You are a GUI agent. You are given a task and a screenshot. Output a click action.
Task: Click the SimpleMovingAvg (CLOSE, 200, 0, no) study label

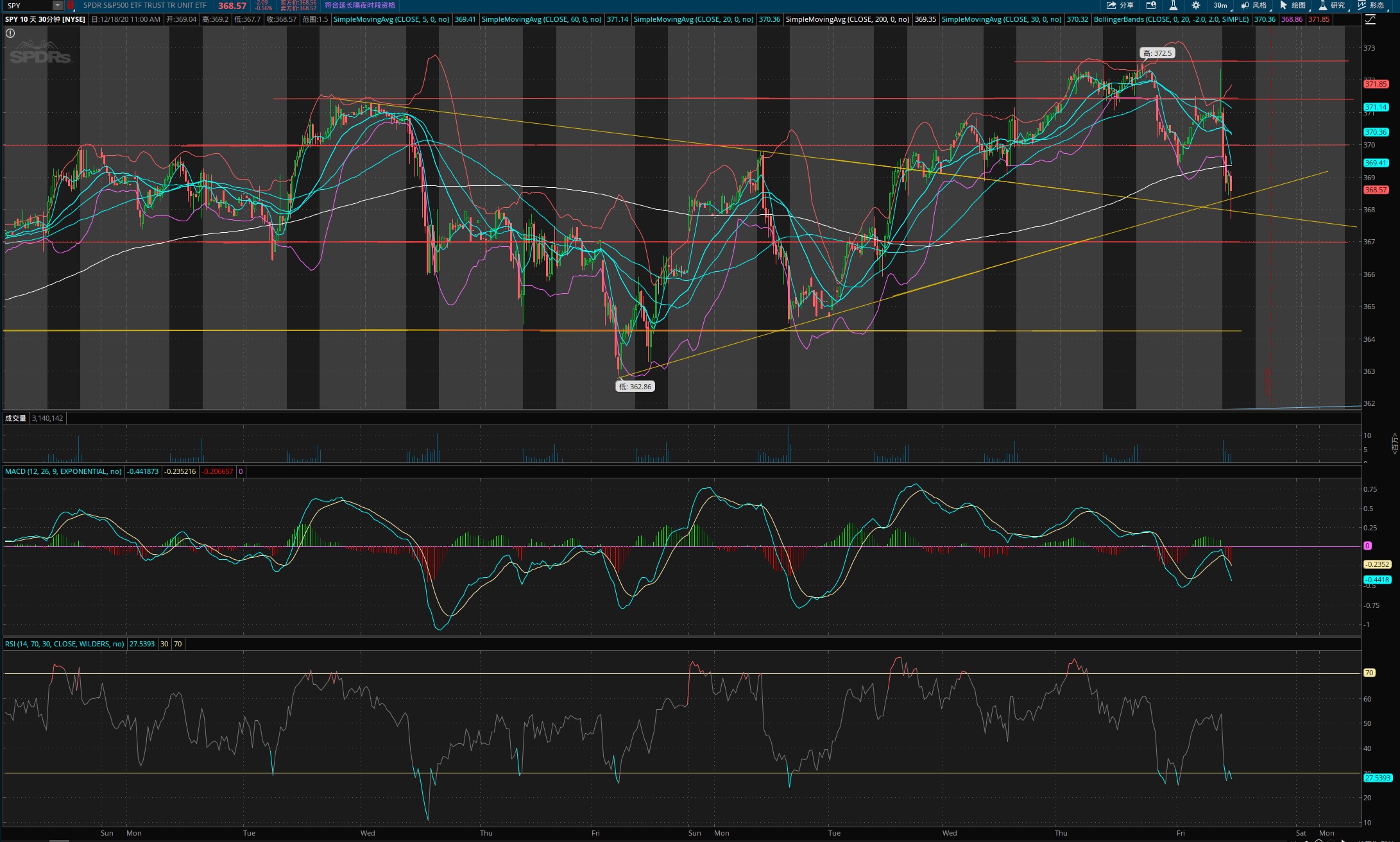coord(848,19)
